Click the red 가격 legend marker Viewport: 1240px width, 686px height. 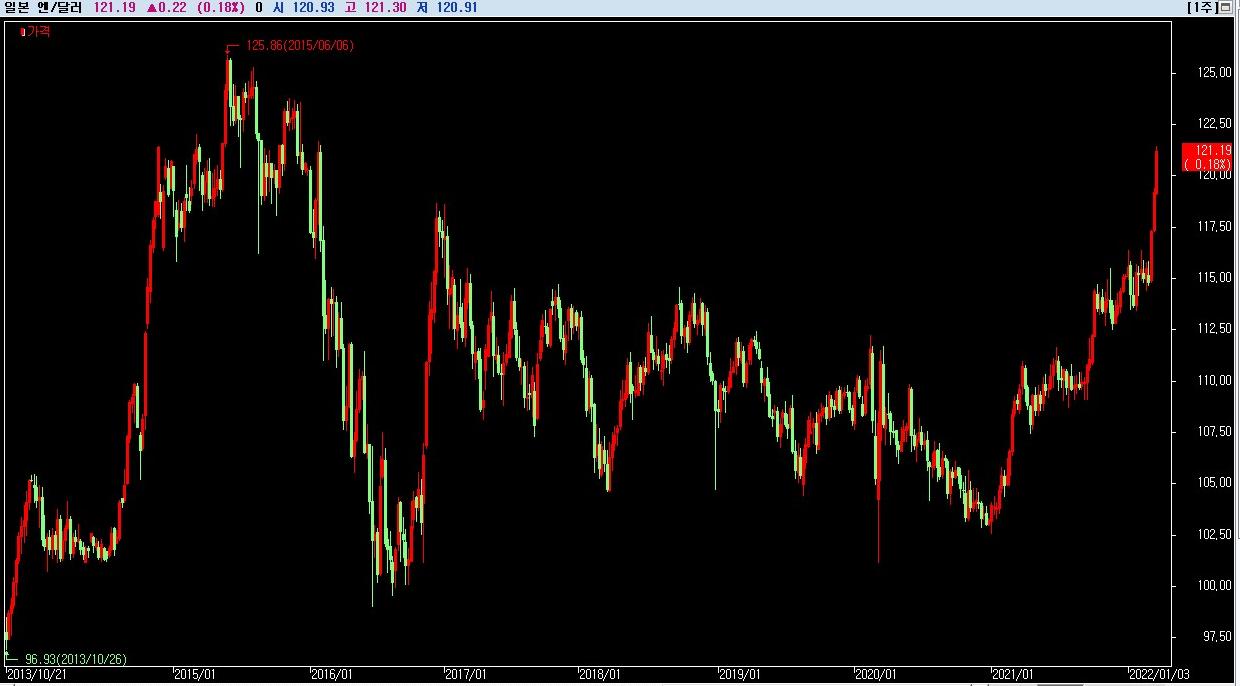[22, 32]
